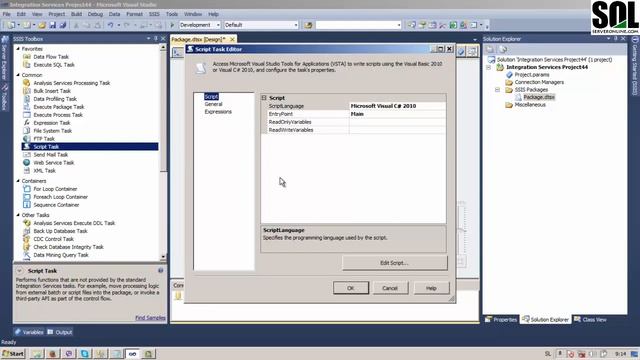Select the Data Profiling Task icon
This screenshot has height=360, width=640.
pos(27,99)
